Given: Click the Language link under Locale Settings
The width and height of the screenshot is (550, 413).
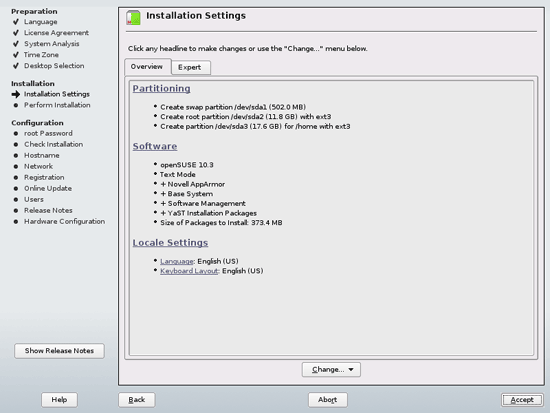Looking at the screenshot, I should coord(177,261).
